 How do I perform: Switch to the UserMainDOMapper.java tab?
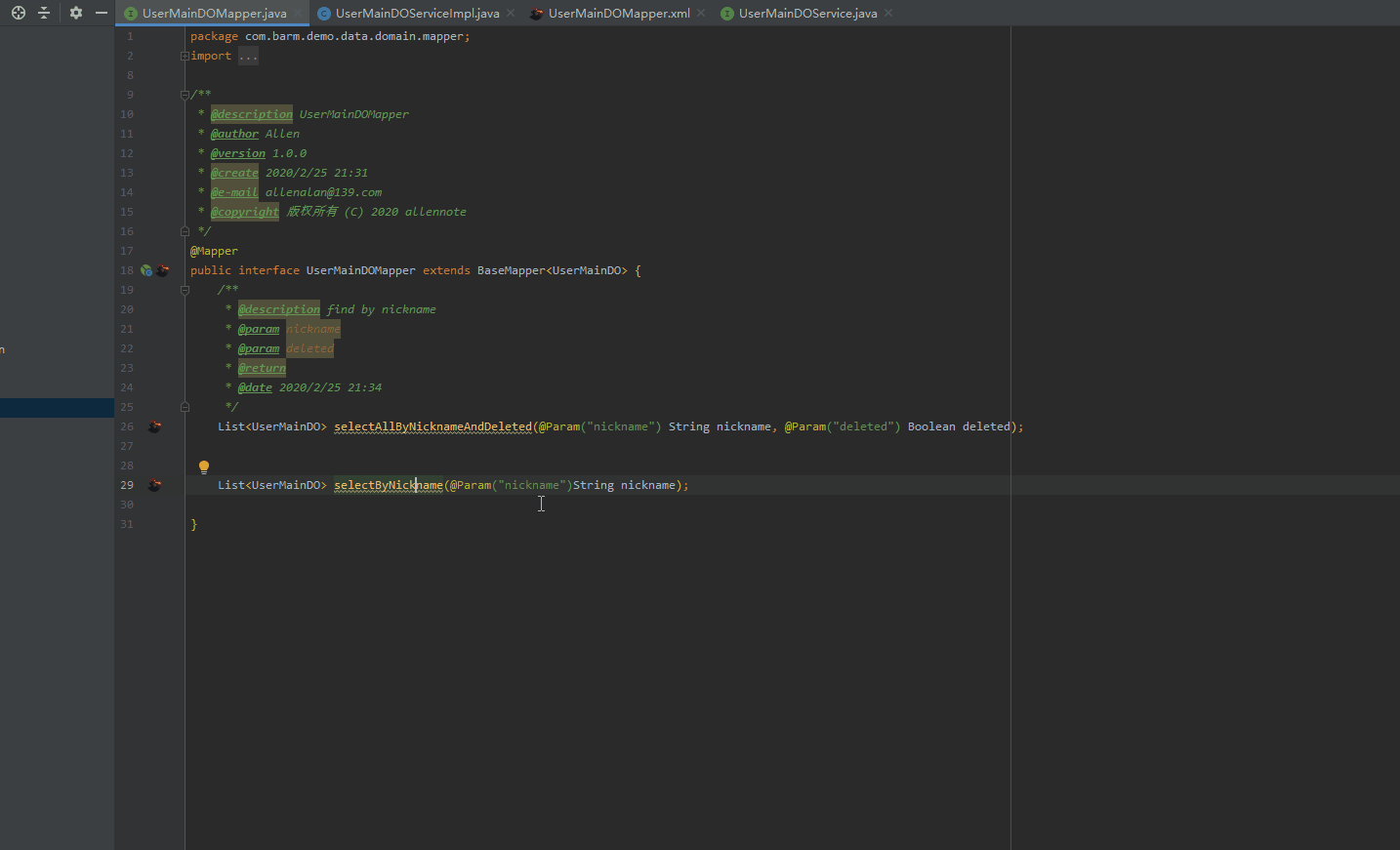coord(214,14)
